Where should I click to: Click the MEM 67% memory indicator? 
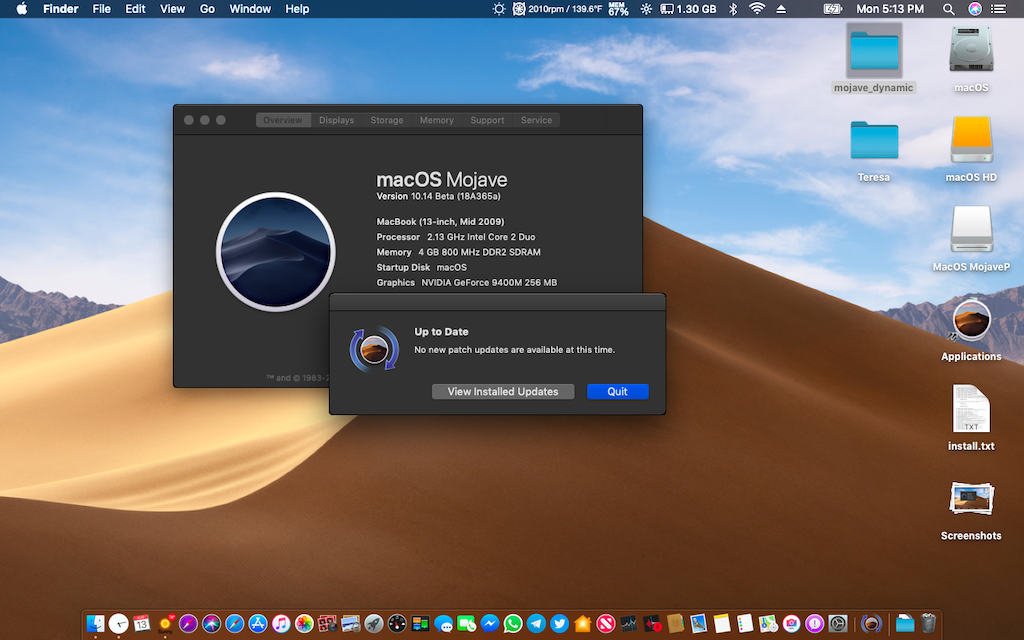[618, 8]
